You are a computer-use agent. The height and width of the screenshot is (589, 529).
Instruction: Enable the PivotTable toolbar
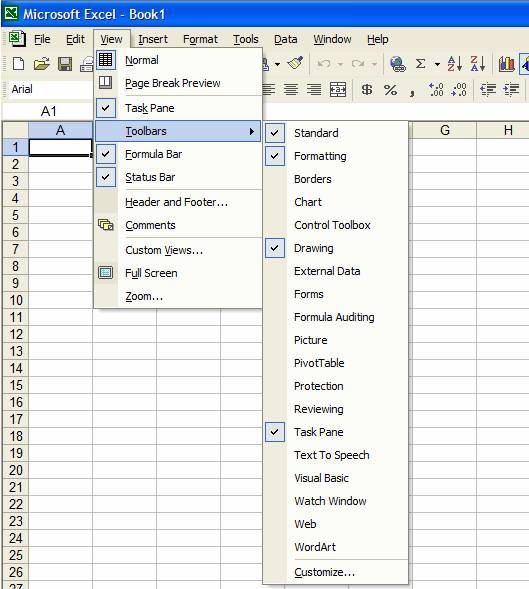pyautogui.click(x=336, y=363)
